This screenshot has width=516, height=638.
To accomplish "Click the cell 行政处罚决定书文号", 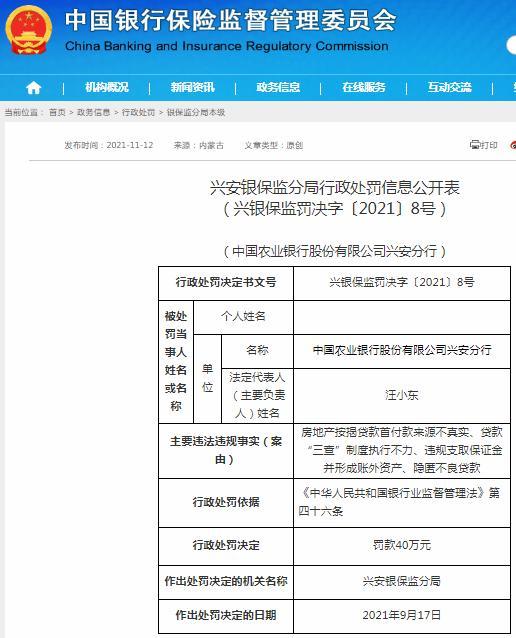I will pyautogui.click(x=226, y=283).
